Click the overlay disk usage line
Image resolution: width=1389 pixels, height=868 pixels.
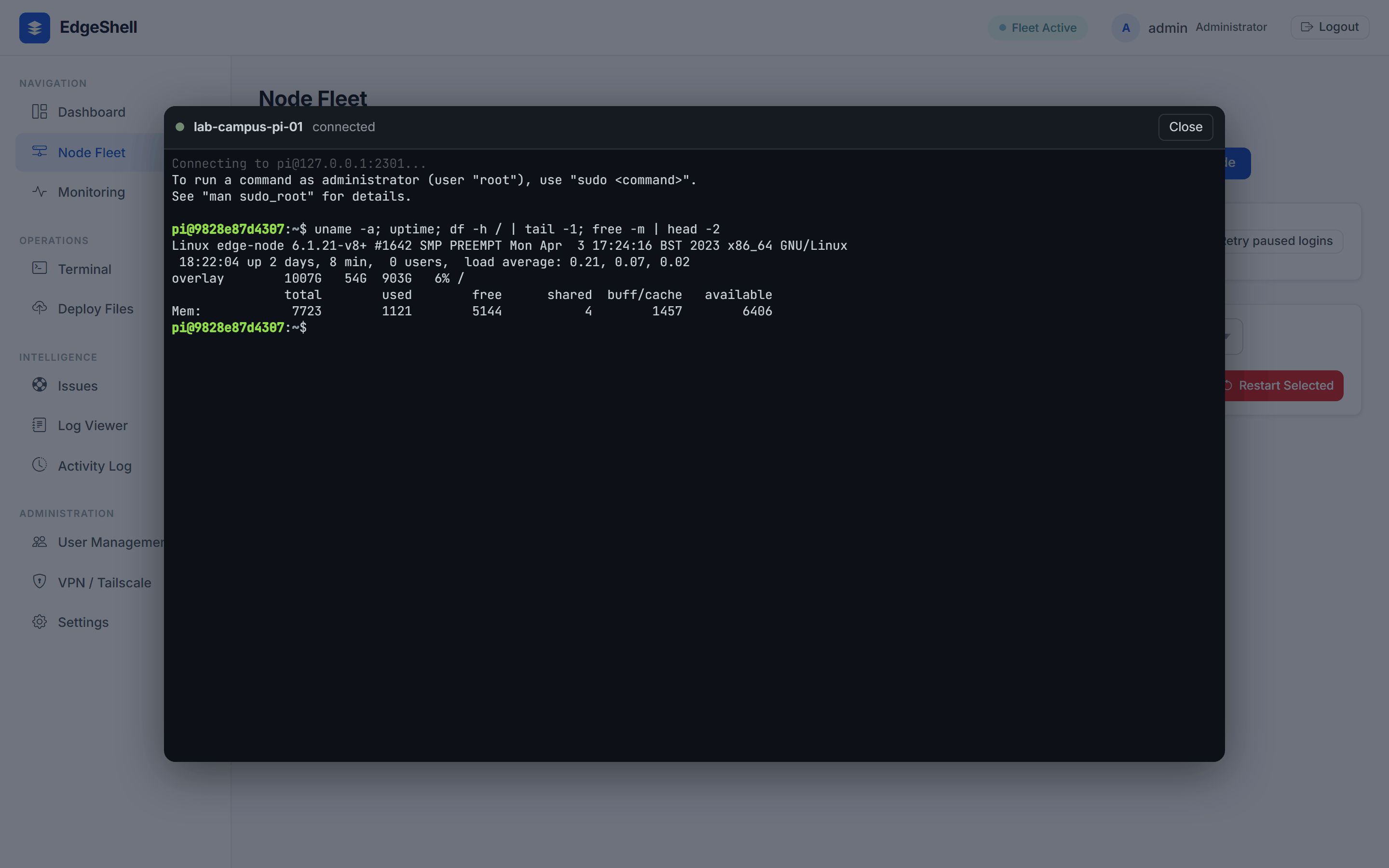coord(317,278)
